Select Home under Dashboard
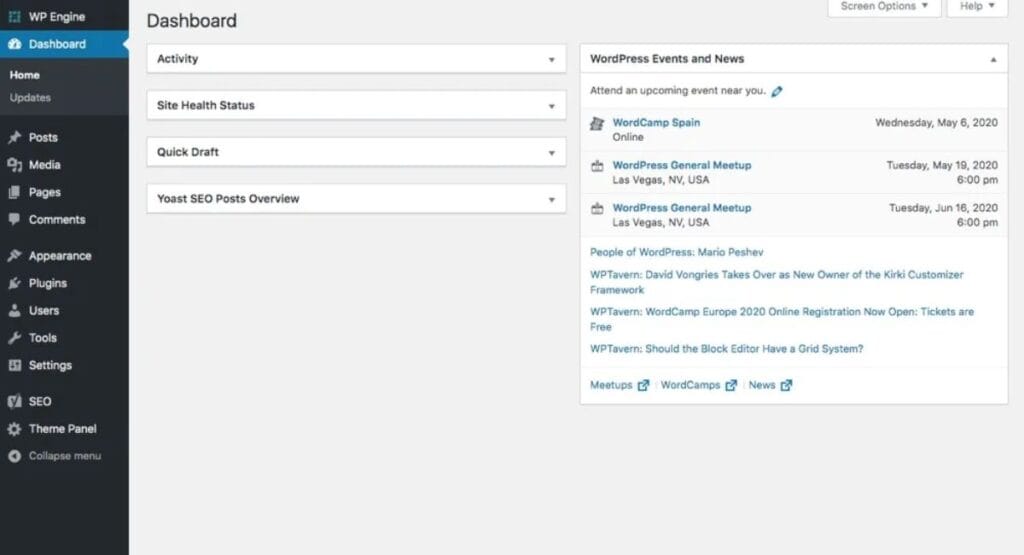 tap(24, 75)
